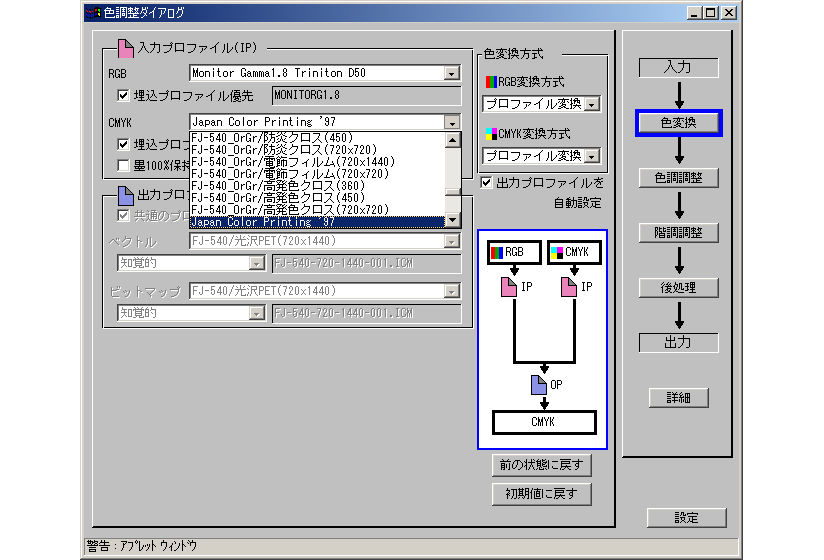The image size is (824, 560).
Task: Enable the 墨100%保持 checkbox
Action: (x=124, y=165)
